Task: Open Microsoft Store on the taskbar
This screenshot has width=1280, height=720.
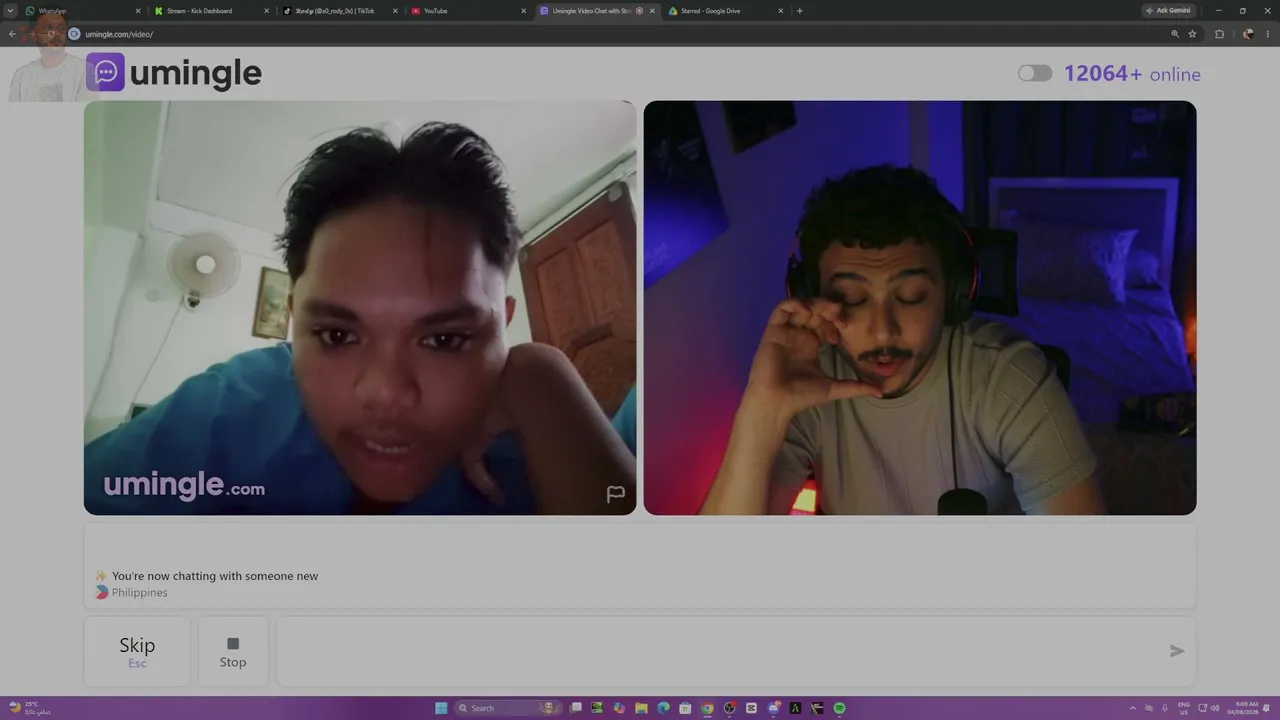Action: pyautogui.click(x=685, y=708)
